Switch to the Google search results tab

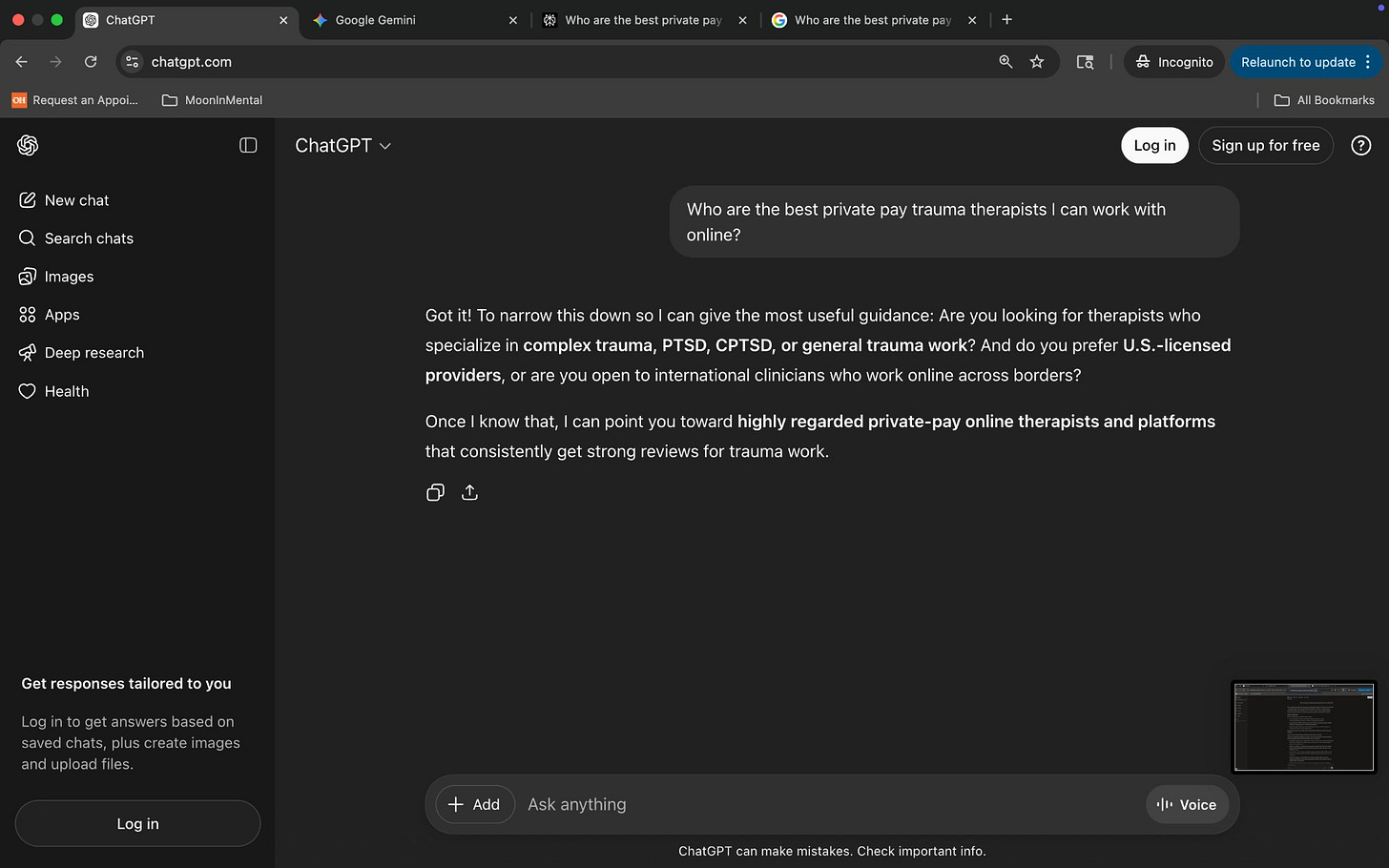[x=872, y=20]
